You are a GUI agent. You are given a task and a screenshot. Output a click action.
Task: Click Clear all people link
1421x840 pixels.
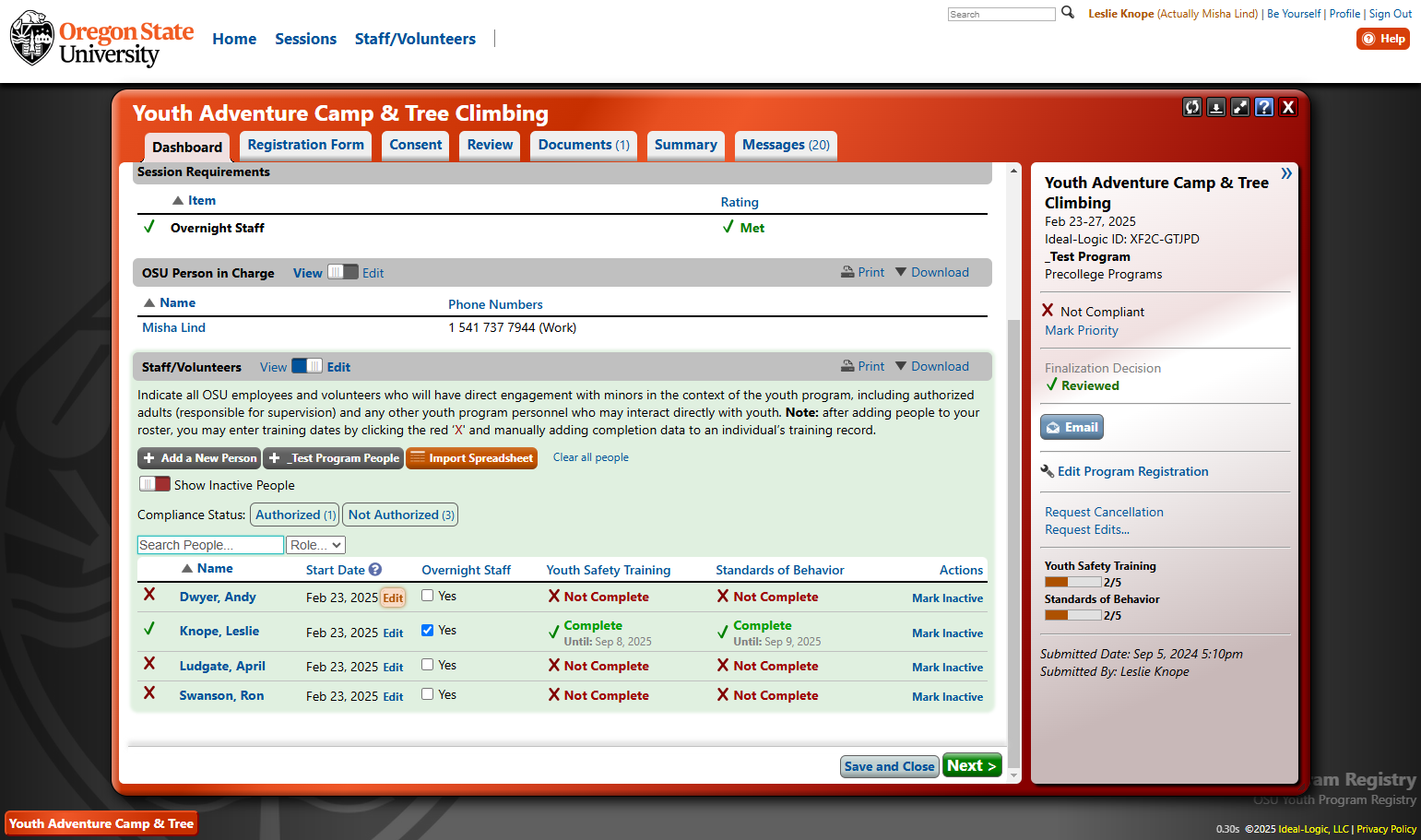591,457
